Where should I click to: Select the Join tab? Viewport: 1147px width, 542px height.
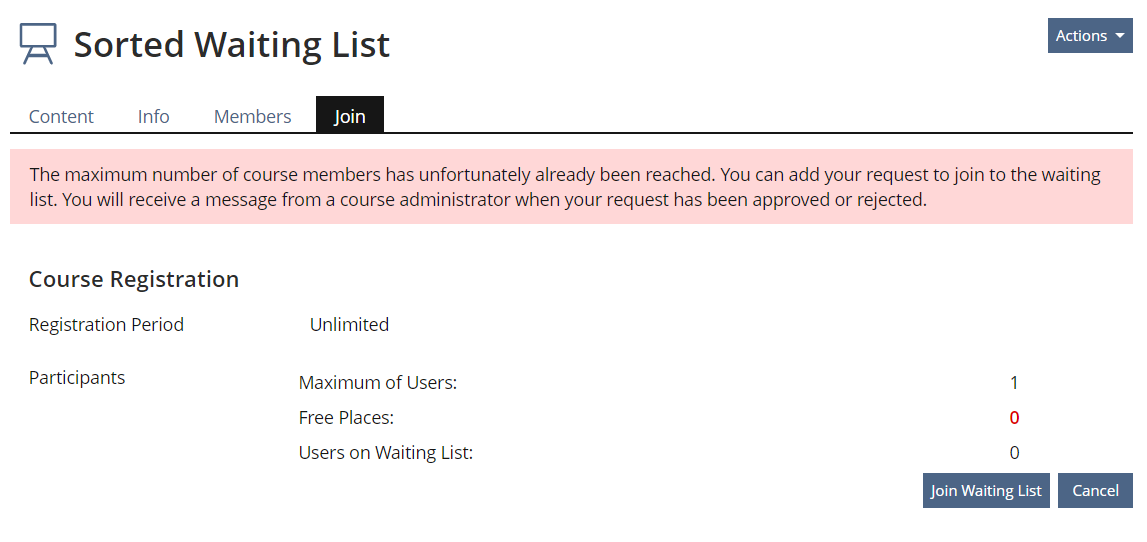349,116
